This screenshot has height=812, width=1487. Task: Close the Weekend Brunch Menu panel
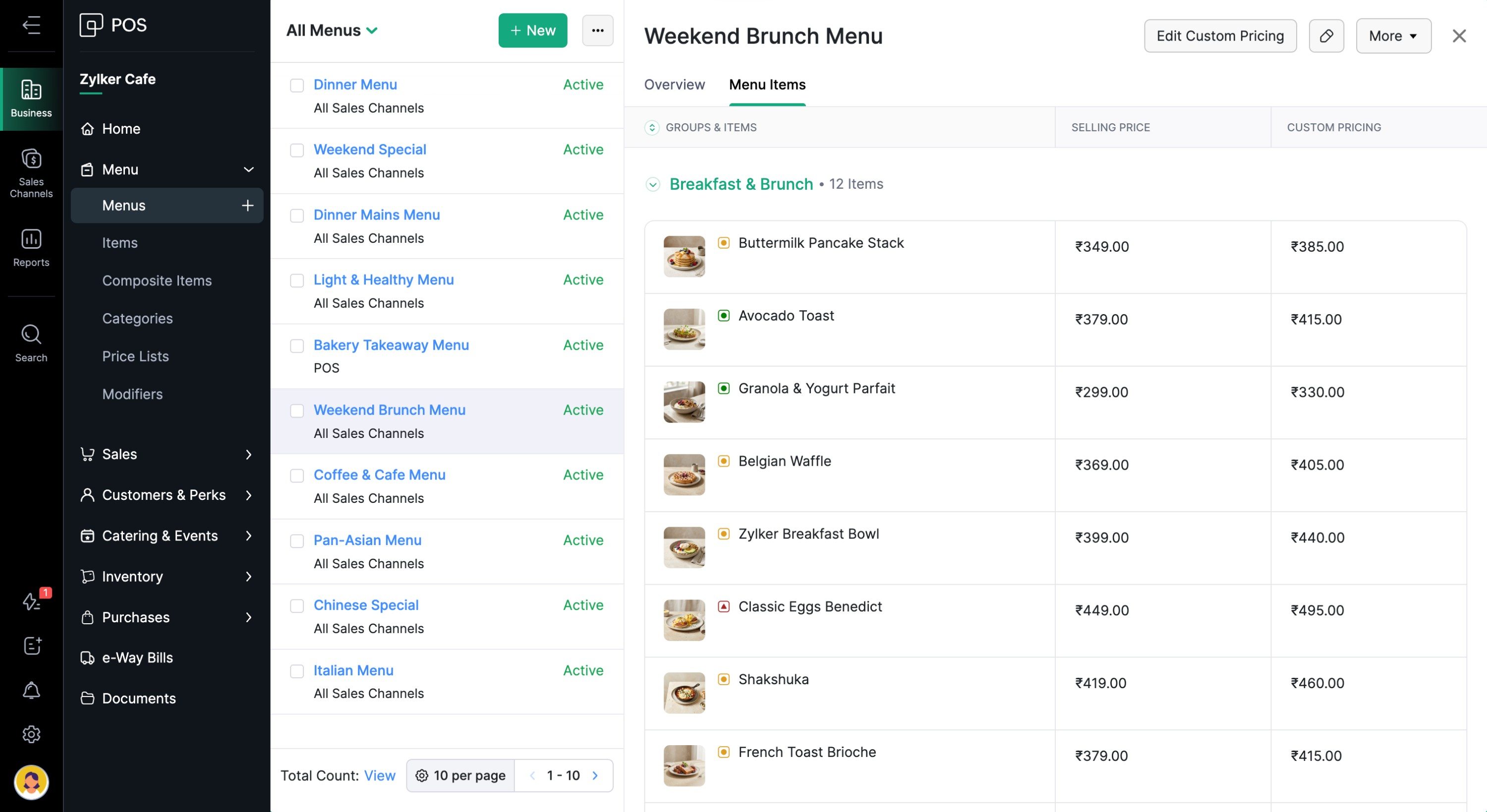(1459, 36)
